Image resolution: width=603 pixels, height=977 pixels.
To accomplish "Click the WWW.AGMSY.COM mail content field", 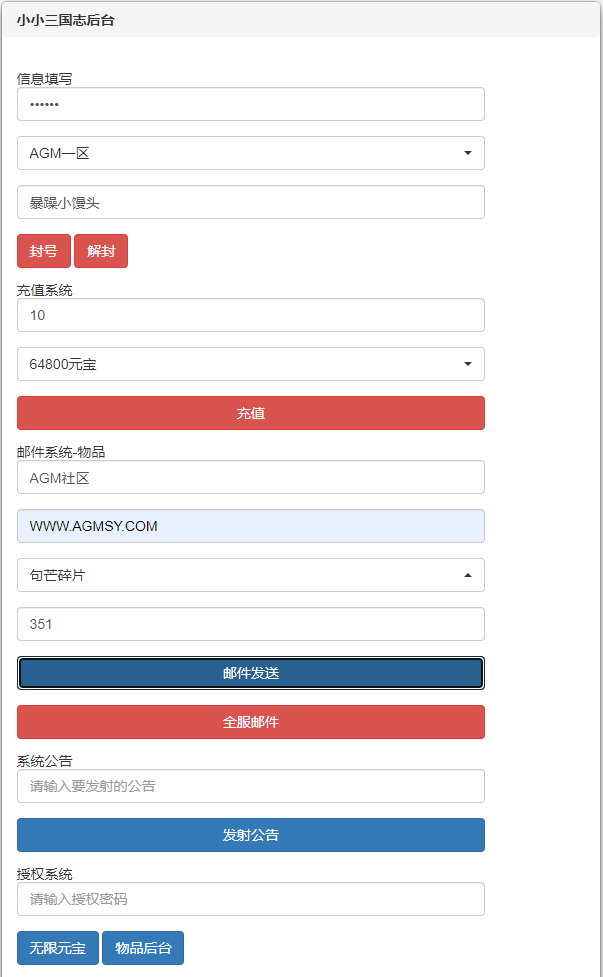I will click(x=250, y=526).
